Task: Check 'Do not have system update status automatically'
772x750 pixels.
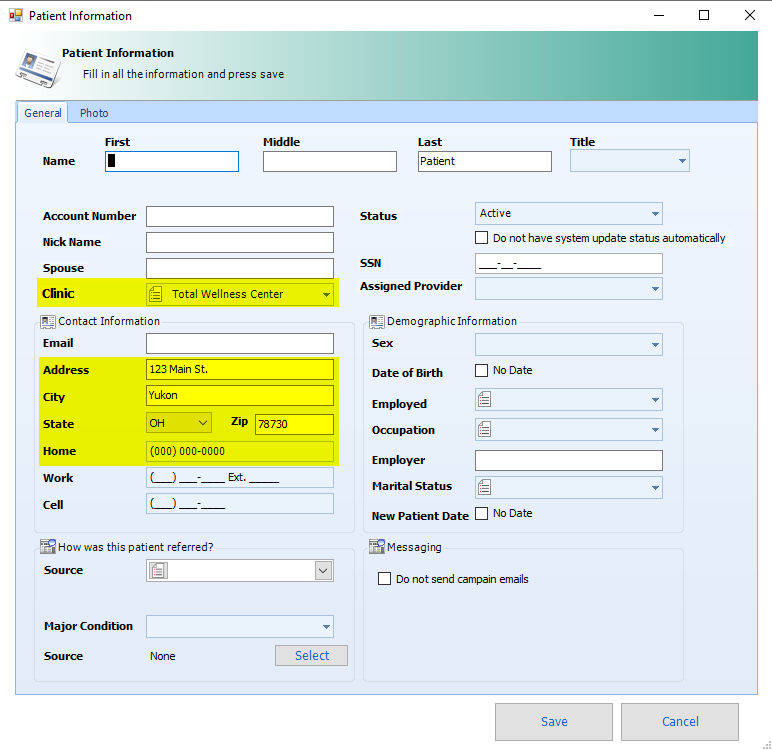Action: point(481,238)
